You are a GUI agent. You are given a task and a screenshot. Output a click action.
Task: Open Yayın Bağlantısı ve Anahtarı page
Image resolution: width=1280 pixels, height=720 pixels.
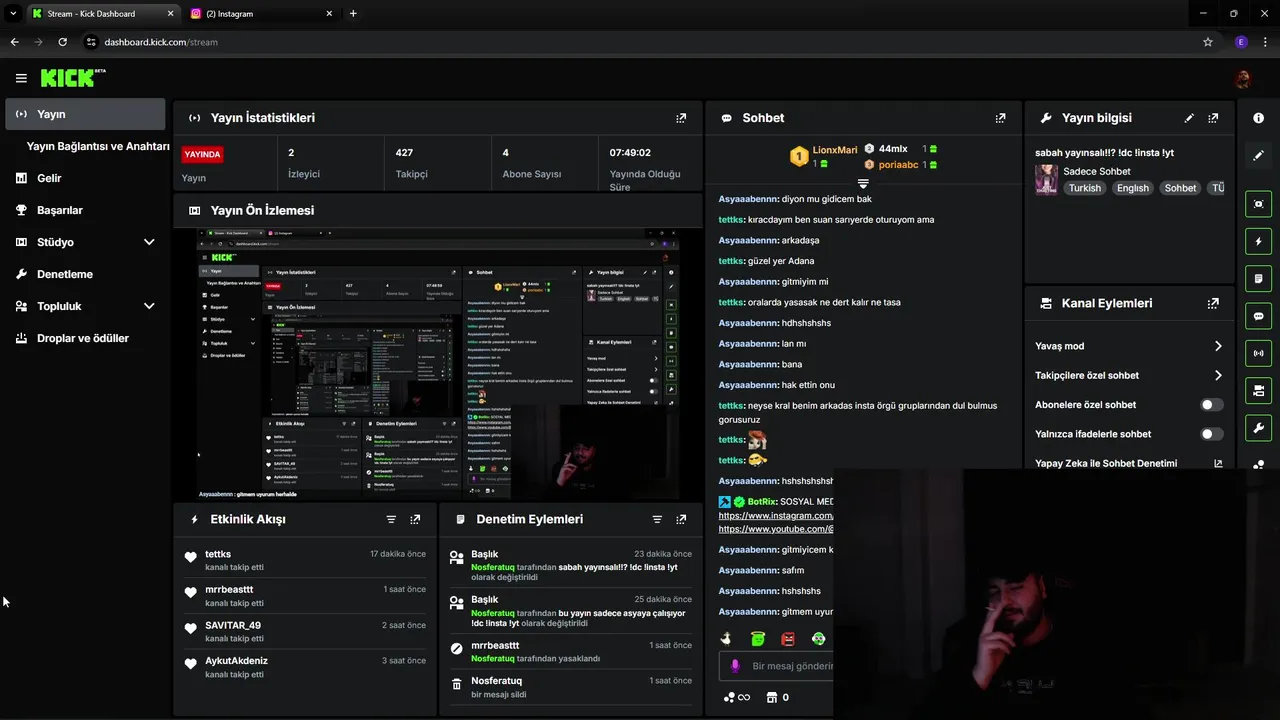[98, 146]
